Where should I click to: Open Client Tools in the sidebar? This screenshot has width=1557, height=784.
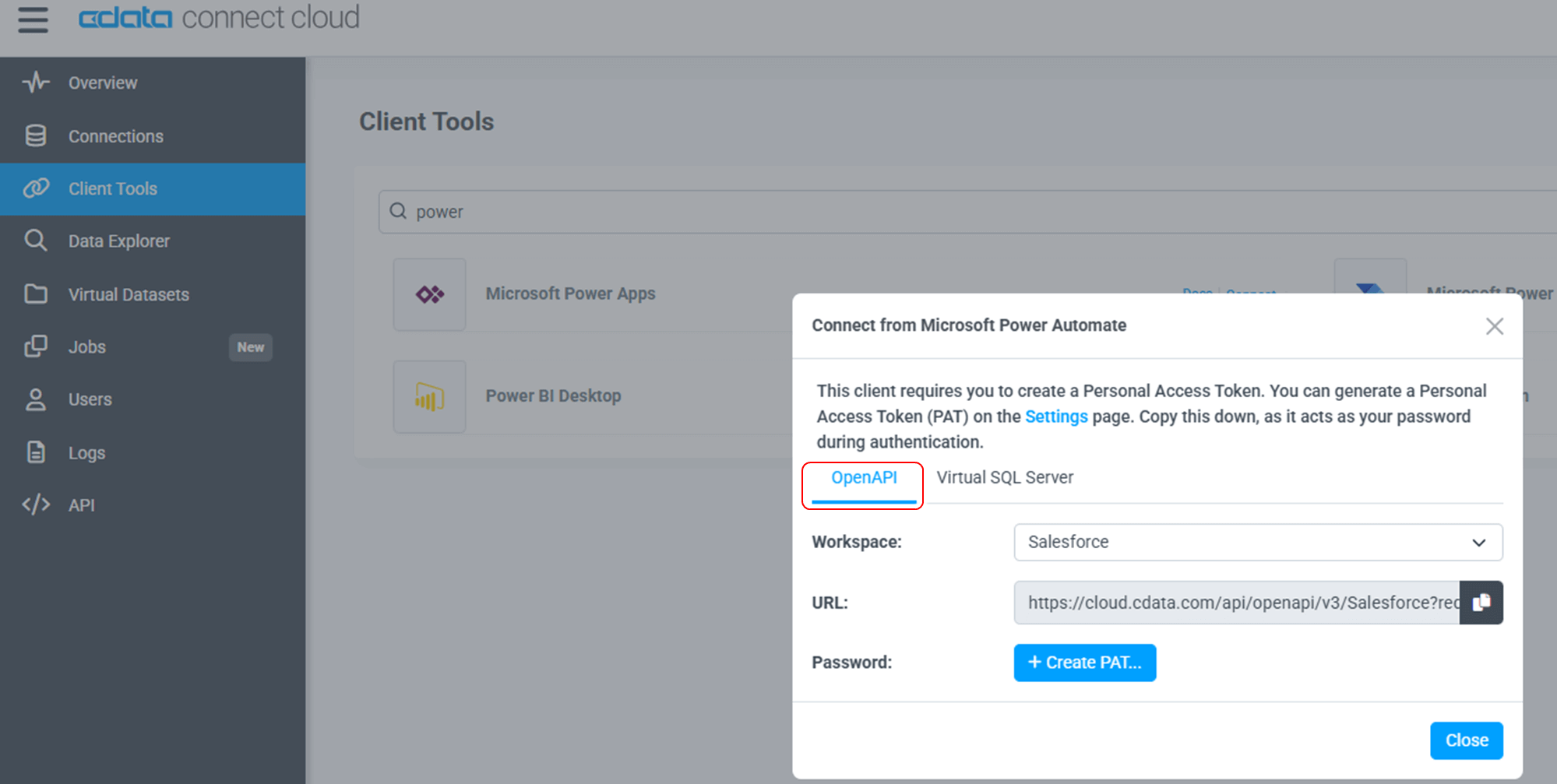tap(113, 189)
